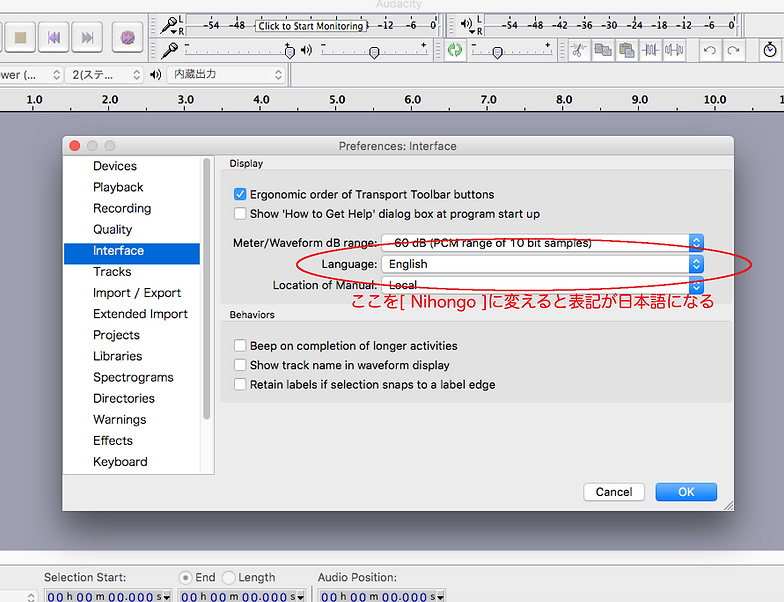Enable Show 'How to Get Help' dialog box
Viewport: 784px width, 602px height.
pos(240,214)
